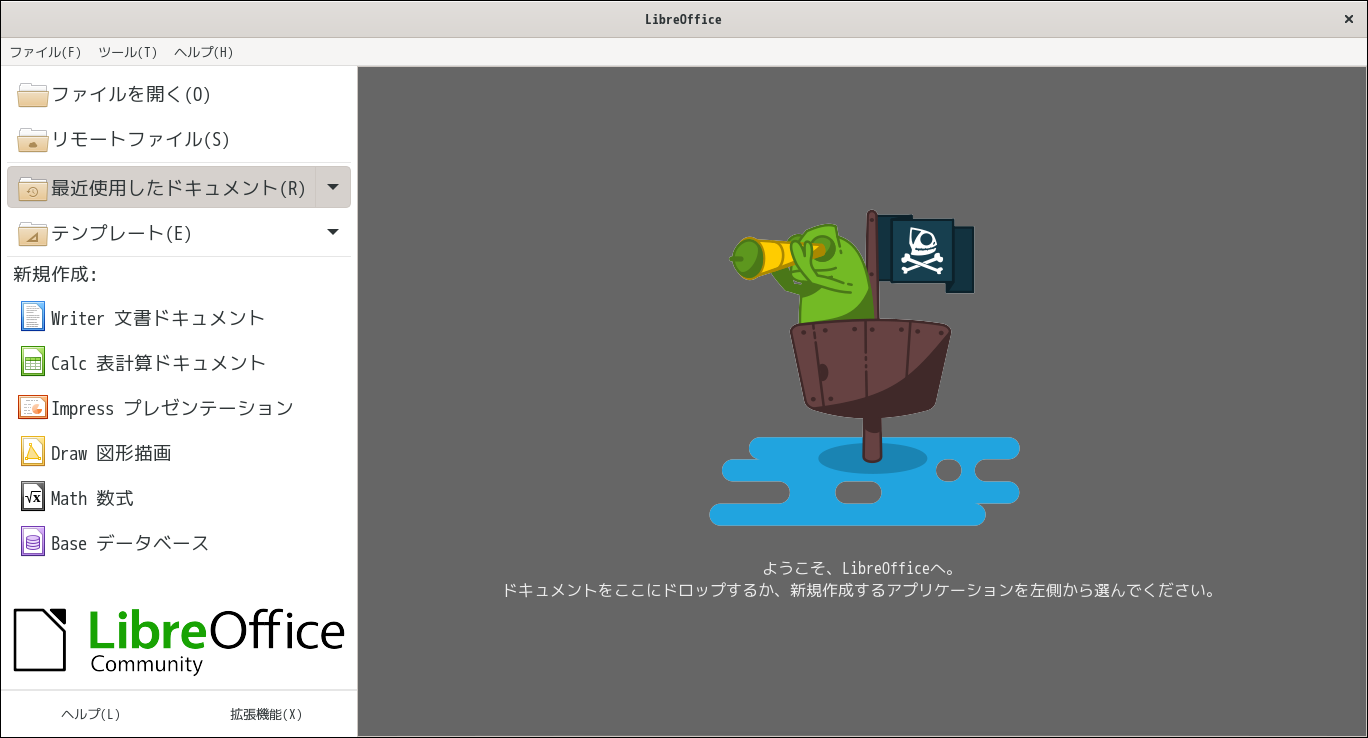The image size is (1368, 738).
Task: Click the Impress presentation icon
Action: (33, 407)
